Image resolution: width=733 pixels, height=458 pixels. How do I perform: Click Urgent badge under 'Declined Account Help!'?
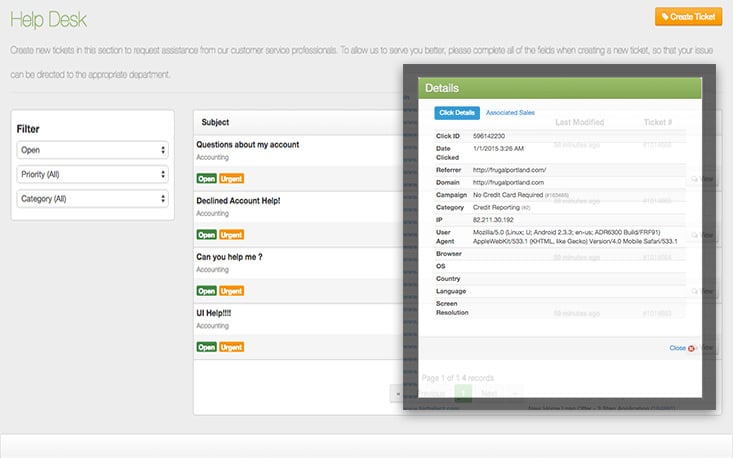point(231,235)
